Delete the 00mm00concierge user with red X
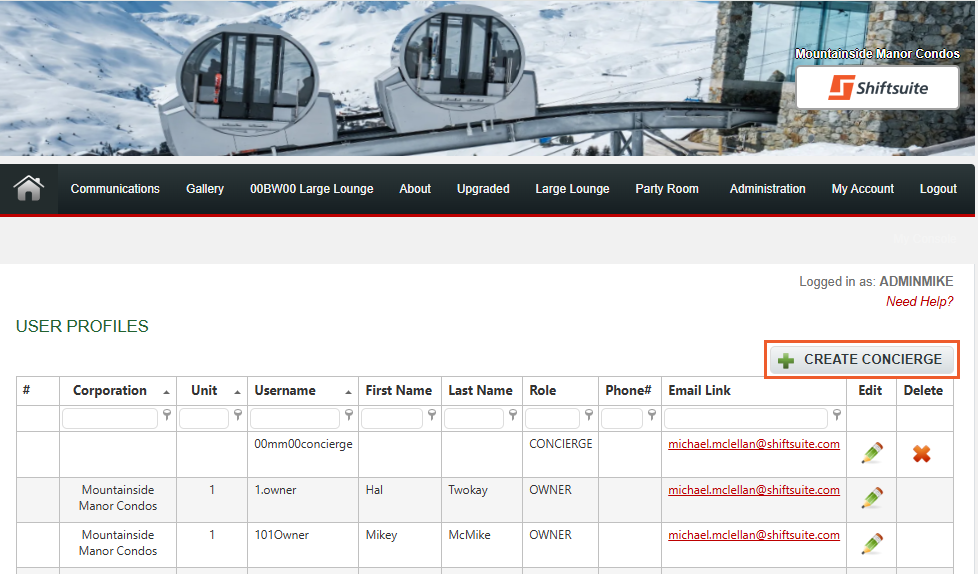The image size is (978, 574). coord(921,454)
